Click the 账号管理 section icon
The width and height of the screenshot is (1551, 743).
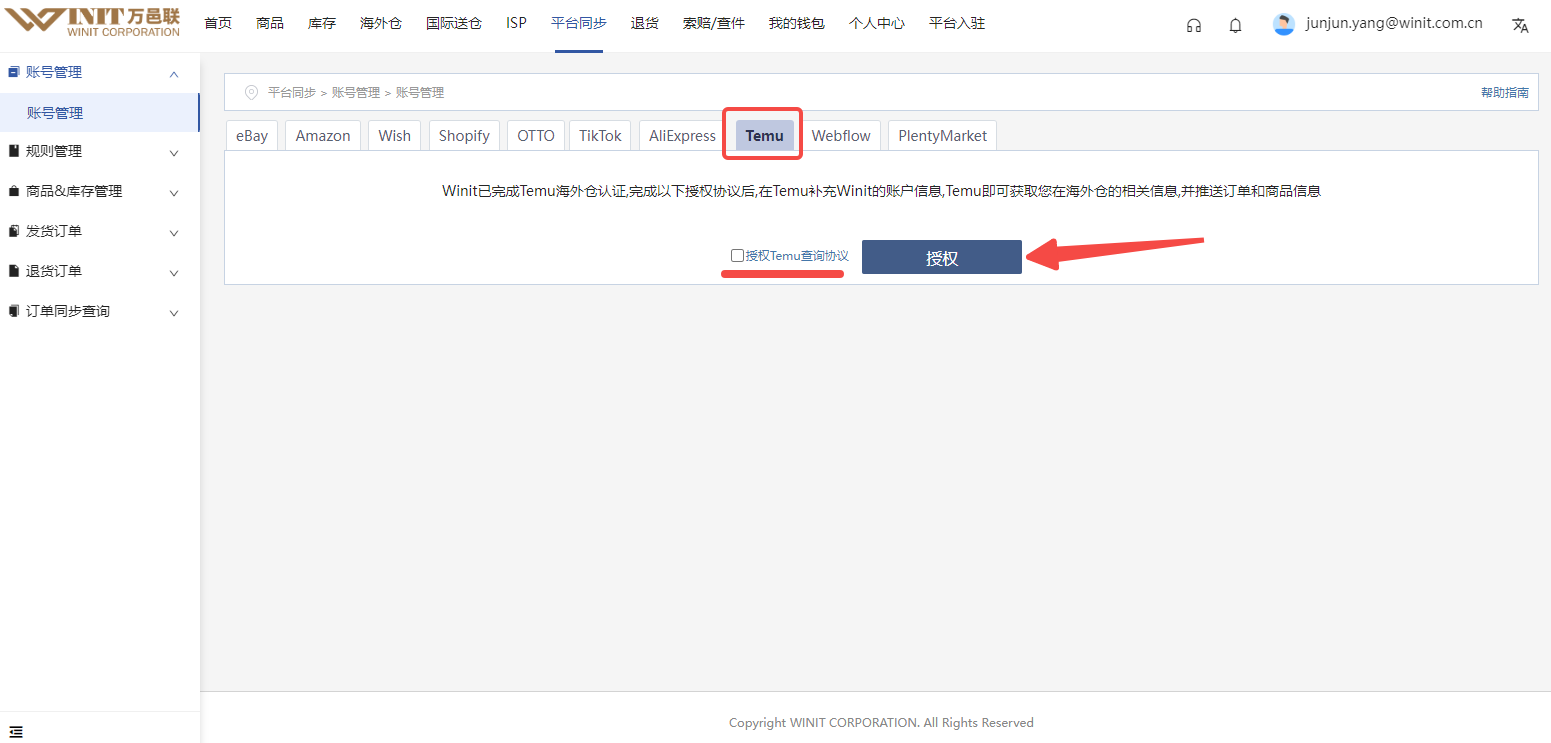[14, 72]
